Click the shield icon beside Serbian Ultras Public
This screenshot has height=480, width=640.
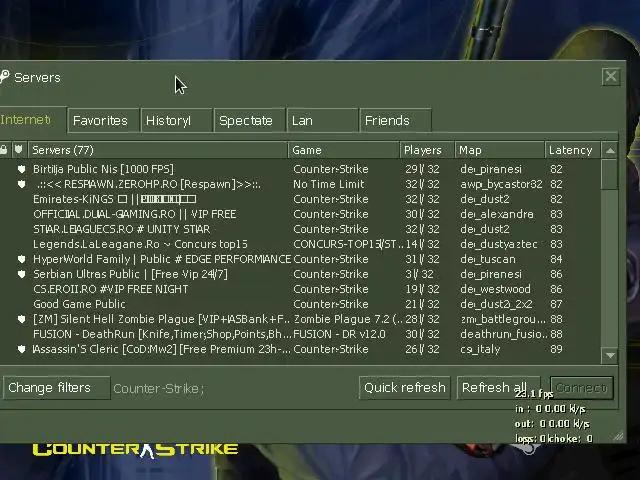click(x=21, y=274)
